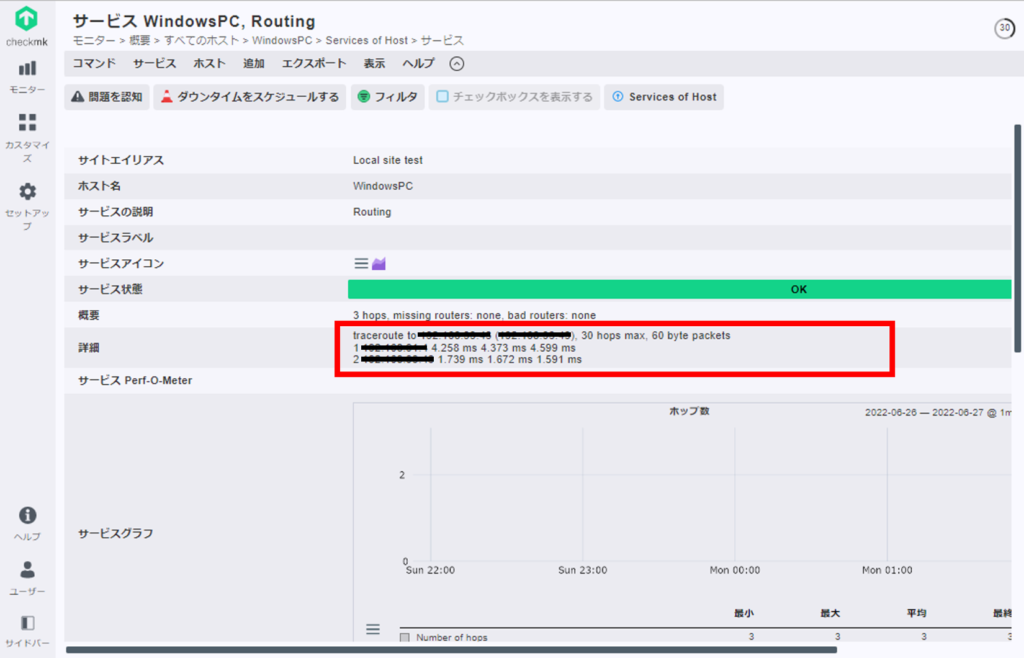Click the Routing service description value
Image resolution: width=1024 pixels, height=658 pixels.
click(372, 212)
